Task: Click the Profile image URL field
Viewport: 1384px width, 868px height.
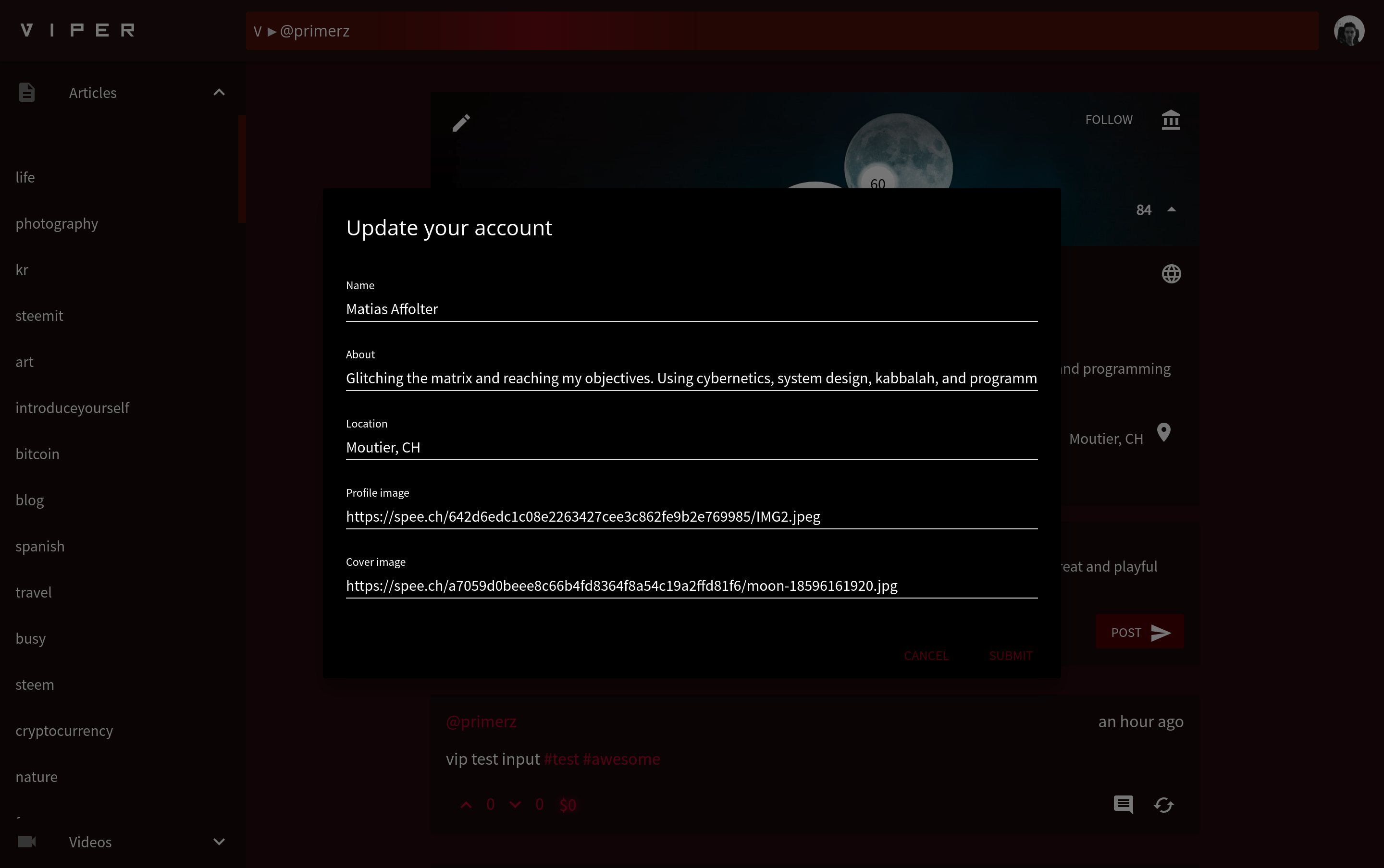Action: tap(692, 517)
